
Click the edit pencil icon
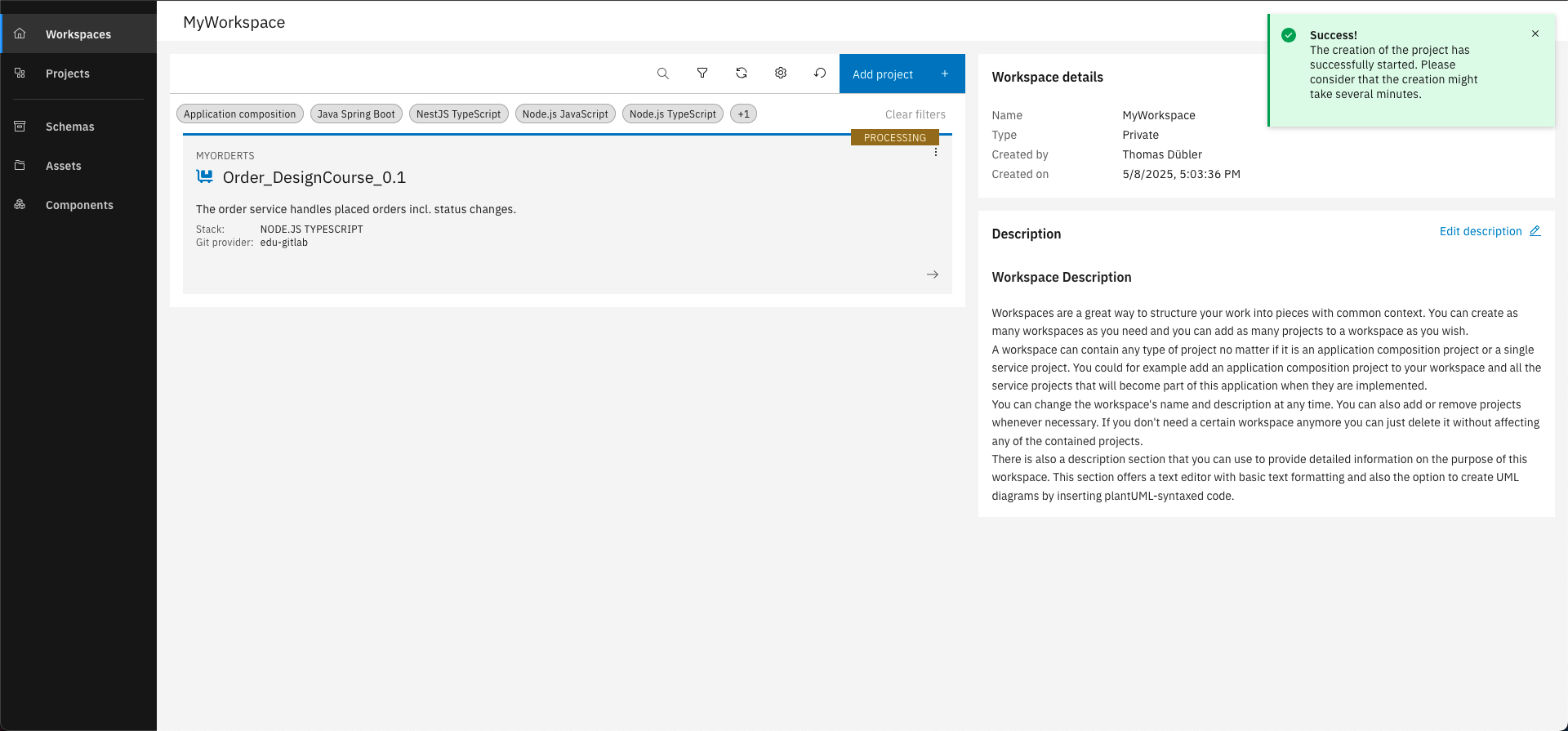tap(1535, 231)
